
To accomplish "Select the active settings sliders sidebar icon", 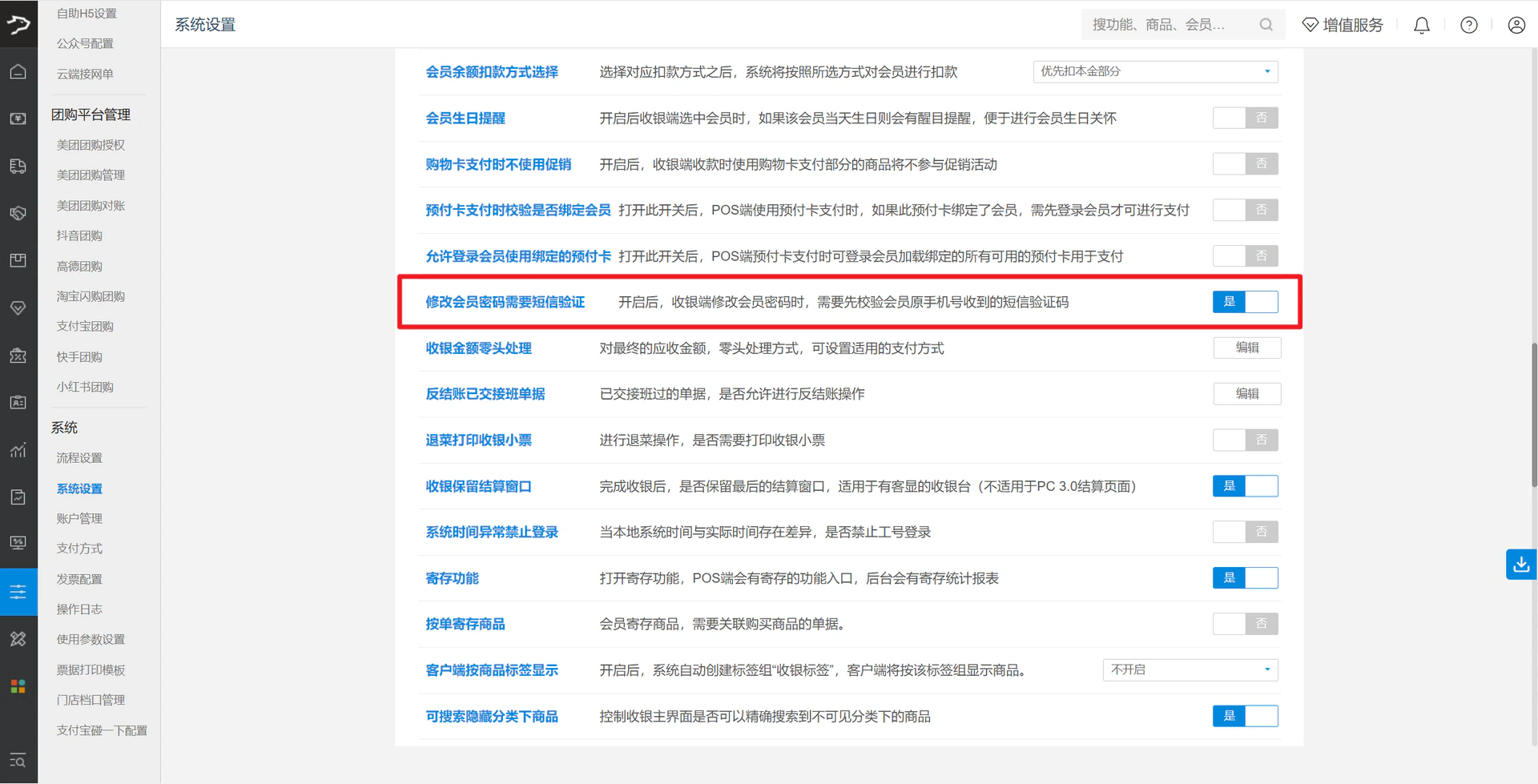I will coord(18,592).
